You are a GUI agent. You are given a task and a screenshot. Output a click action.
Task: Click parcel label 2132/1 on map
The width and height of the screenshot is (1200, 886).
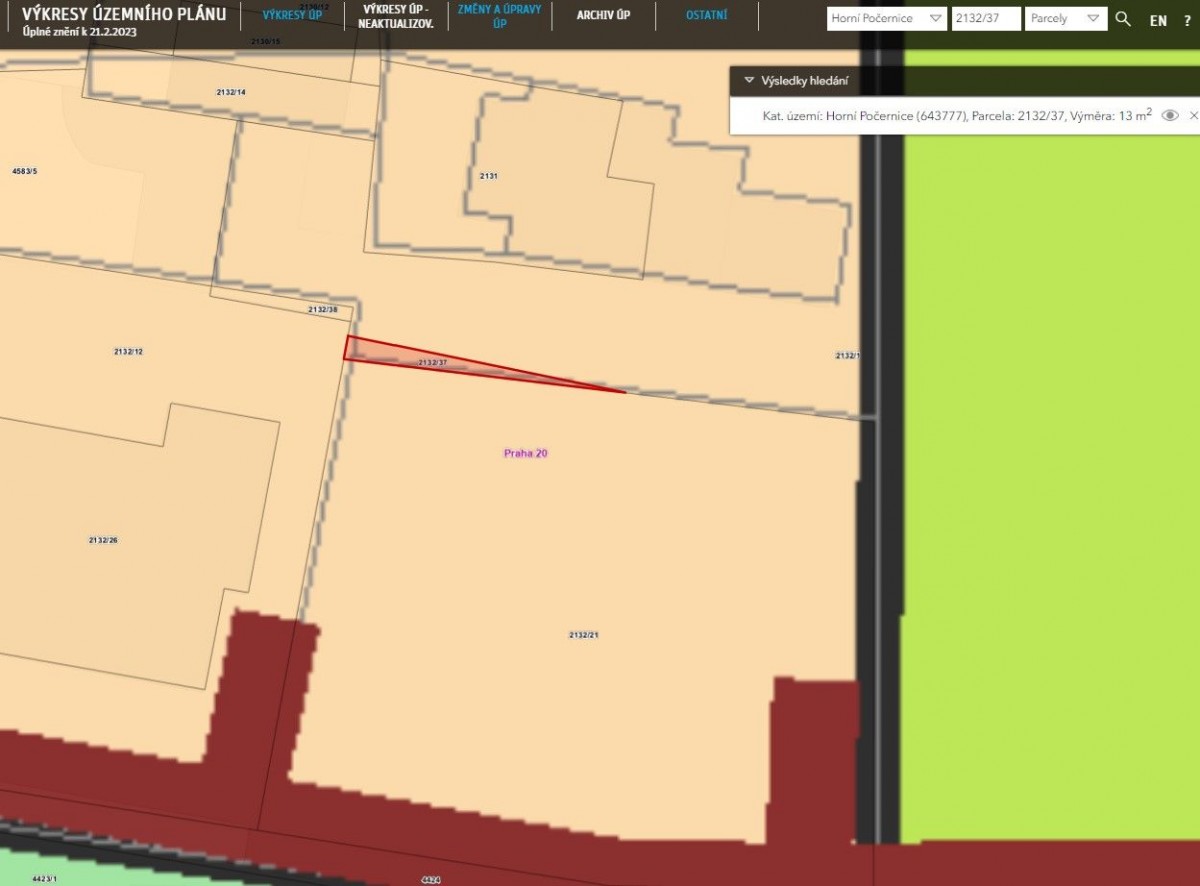point(847,356)
